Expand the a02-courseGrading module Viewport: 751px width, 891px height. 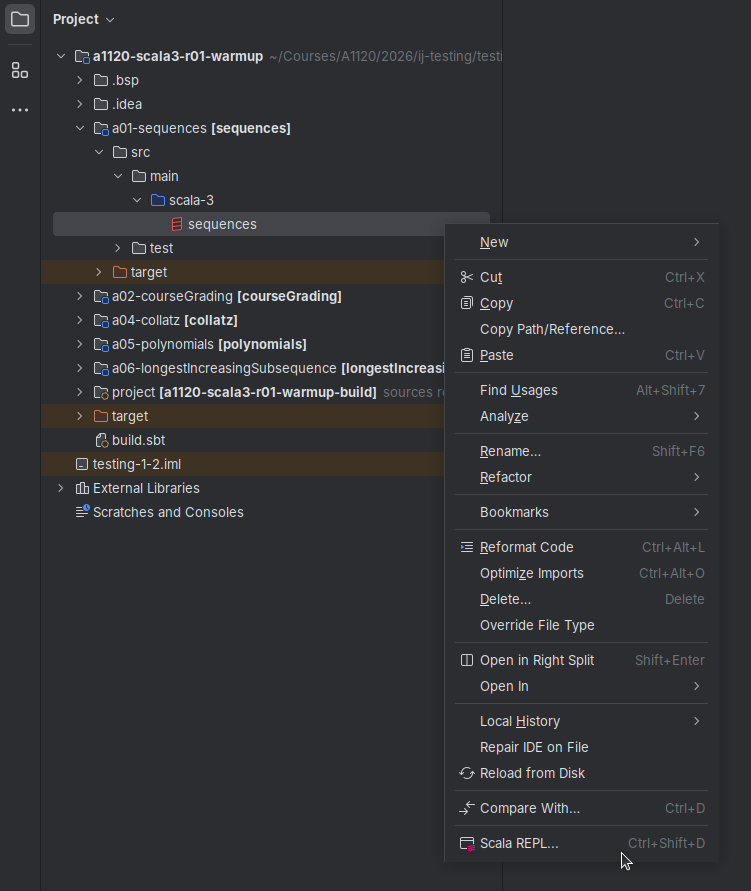[80, 296]
